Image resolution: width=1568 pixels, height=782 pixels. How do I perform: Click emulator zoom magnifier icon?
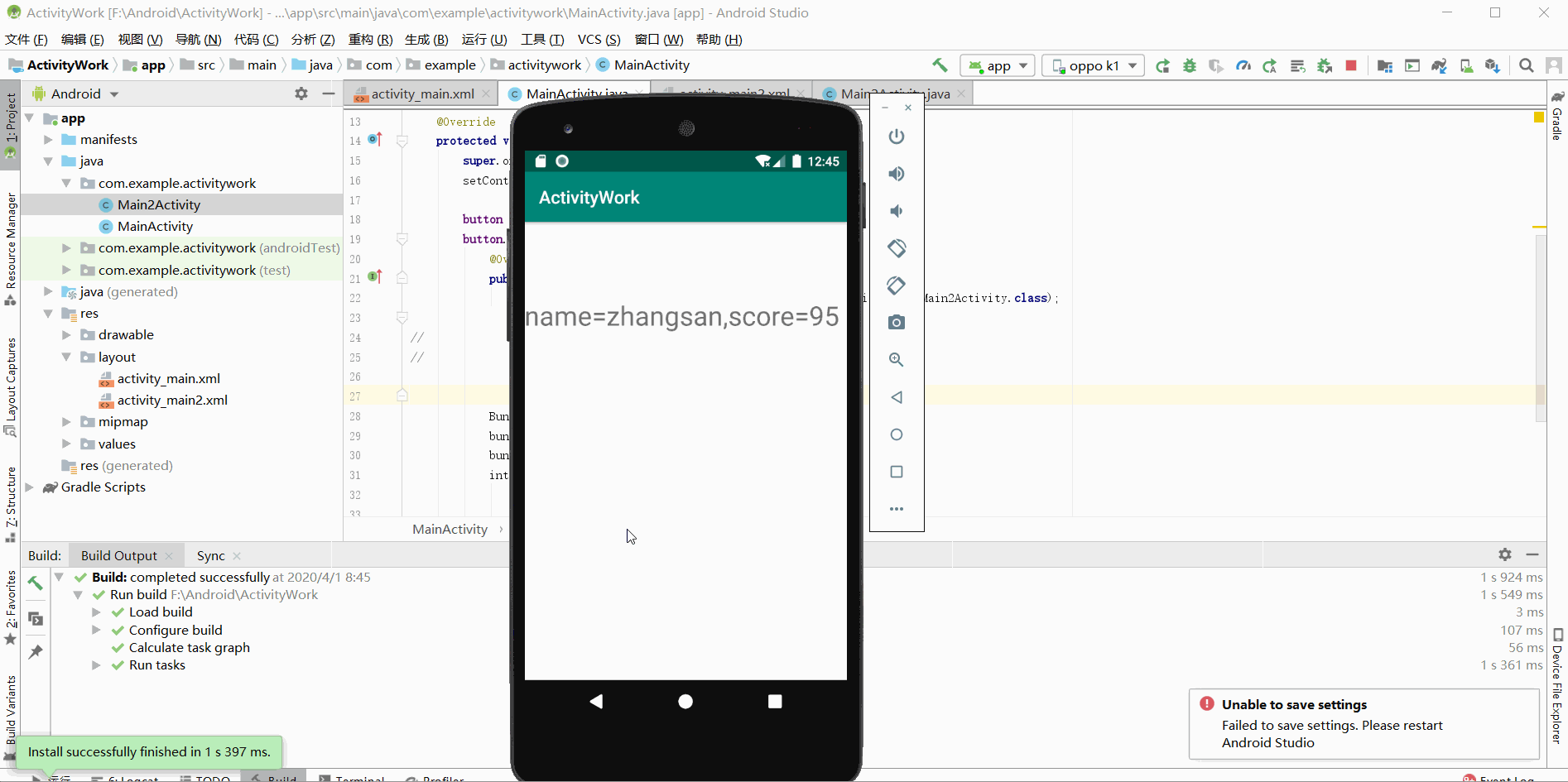click(897, 360)
